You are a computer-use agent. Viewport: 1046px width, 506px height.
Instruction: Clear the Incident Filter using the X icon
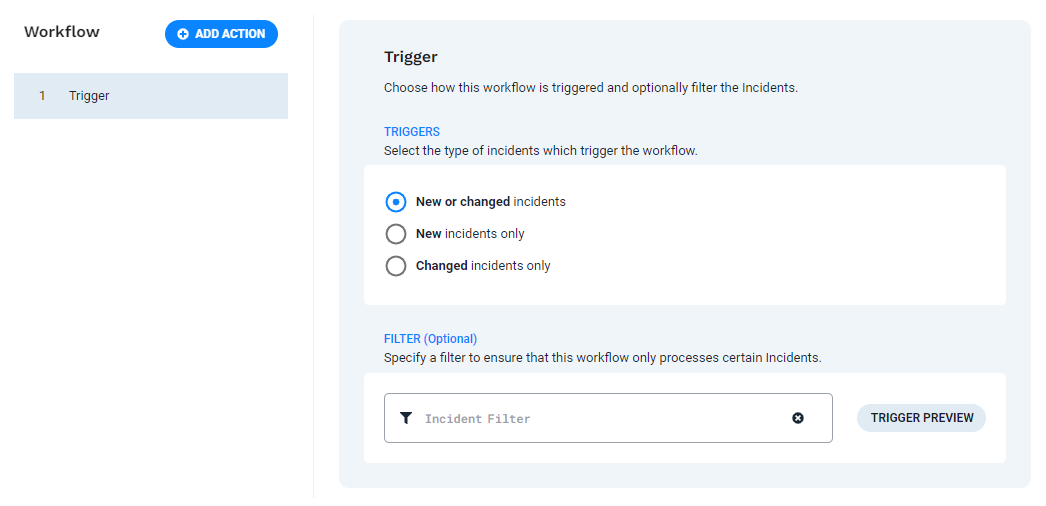click(x=798, y=418)
